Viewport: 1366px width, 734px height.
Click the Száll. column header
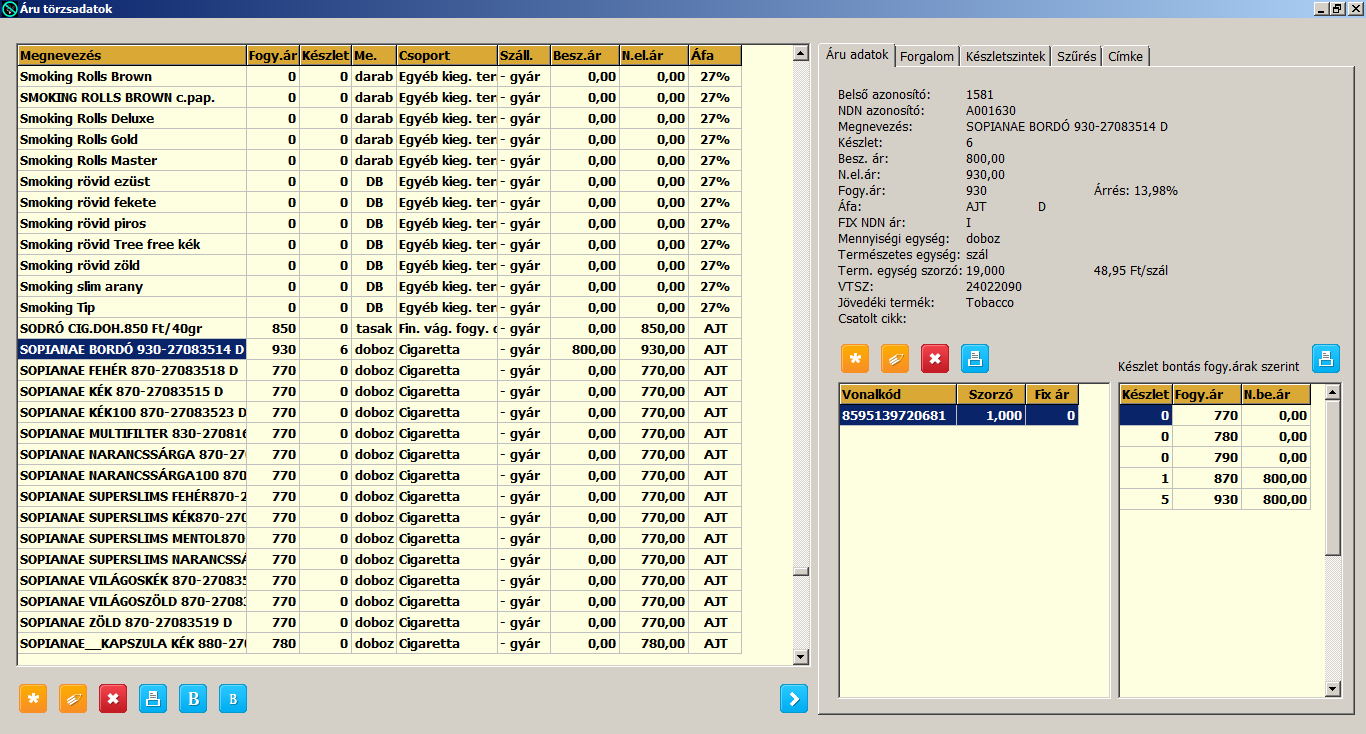tap(524, 56)
